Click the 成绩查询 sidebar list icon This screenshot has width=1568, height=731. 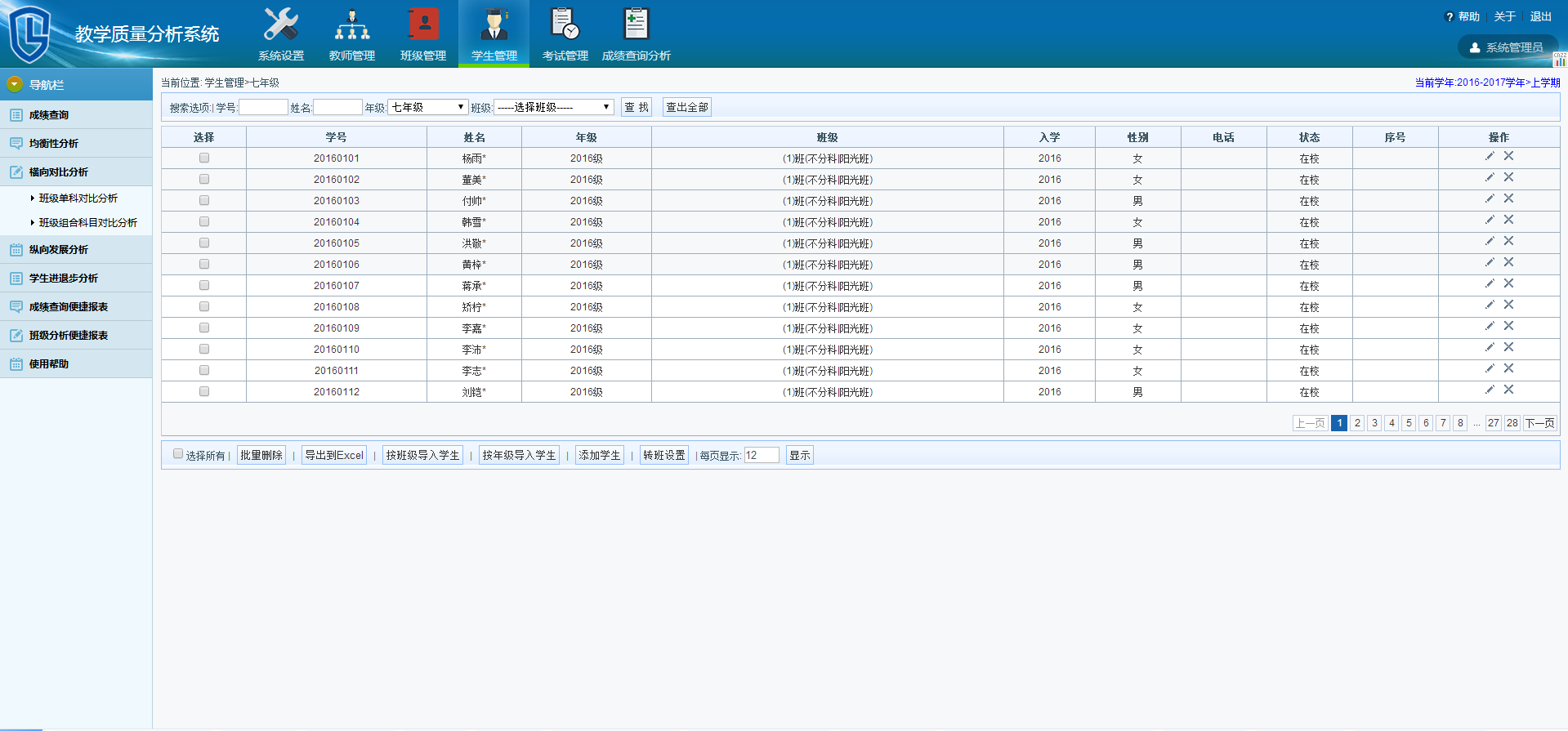16,115
